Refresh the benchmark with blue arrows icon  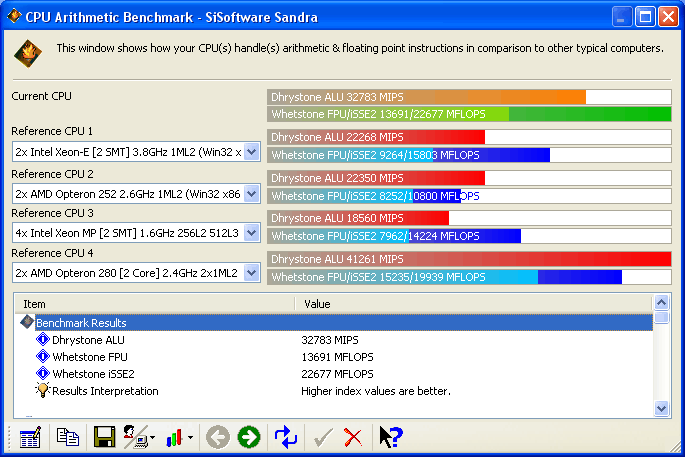click(286, 437)
